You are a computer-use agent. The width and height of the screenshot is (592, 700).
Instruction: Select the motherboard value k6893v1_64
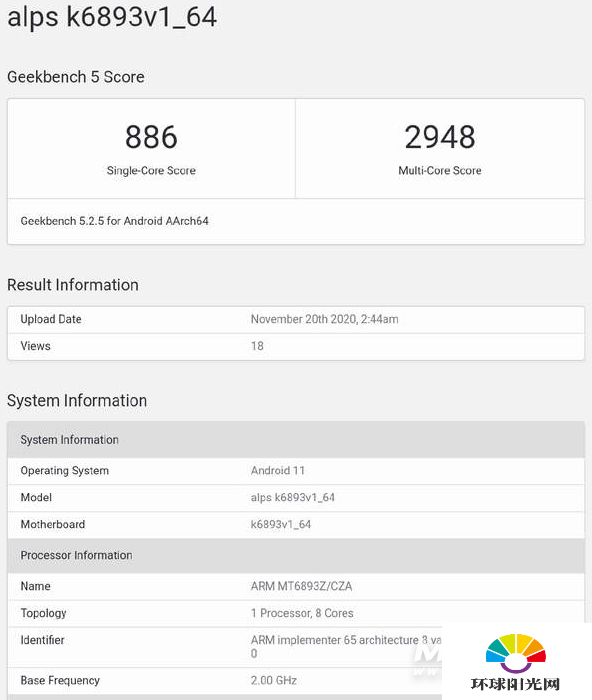(x=281, y=524)
